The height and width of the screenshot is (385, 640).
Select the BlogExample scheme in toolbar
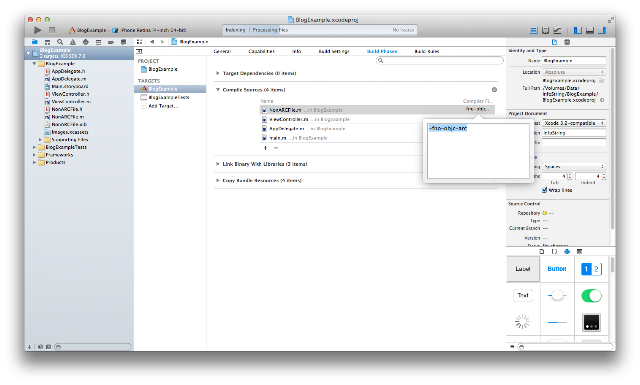point(87,30)
